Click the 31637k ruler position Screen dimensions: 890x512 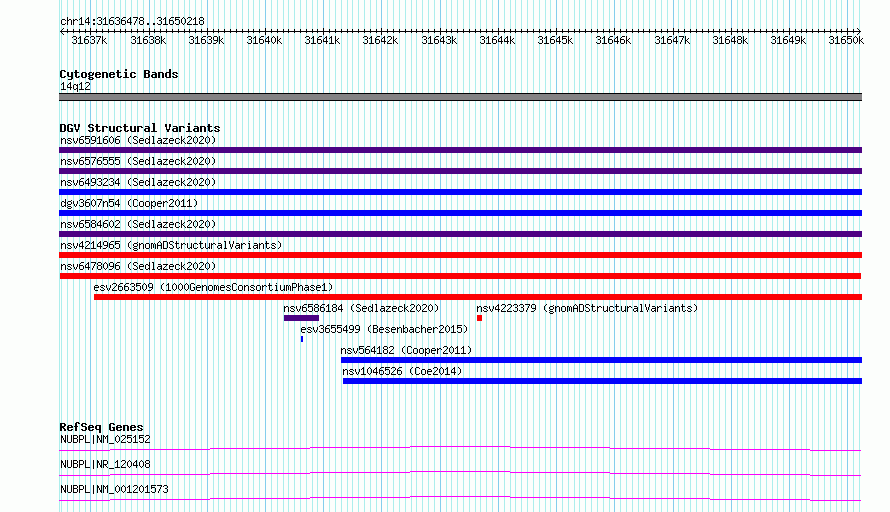pyautogui.click(x=89, y=40)
